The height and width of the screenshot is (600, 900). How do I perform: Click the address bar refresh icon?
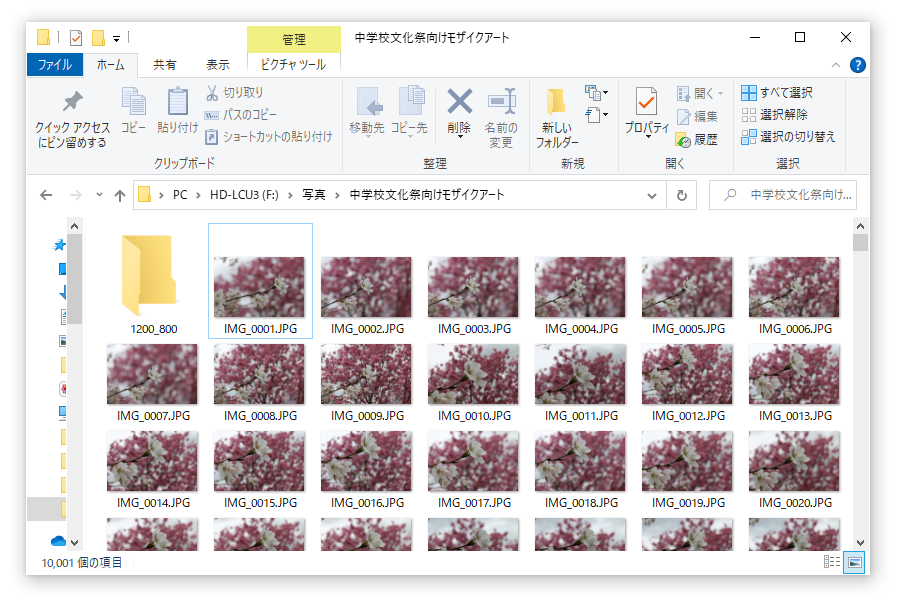coord(681,195)
